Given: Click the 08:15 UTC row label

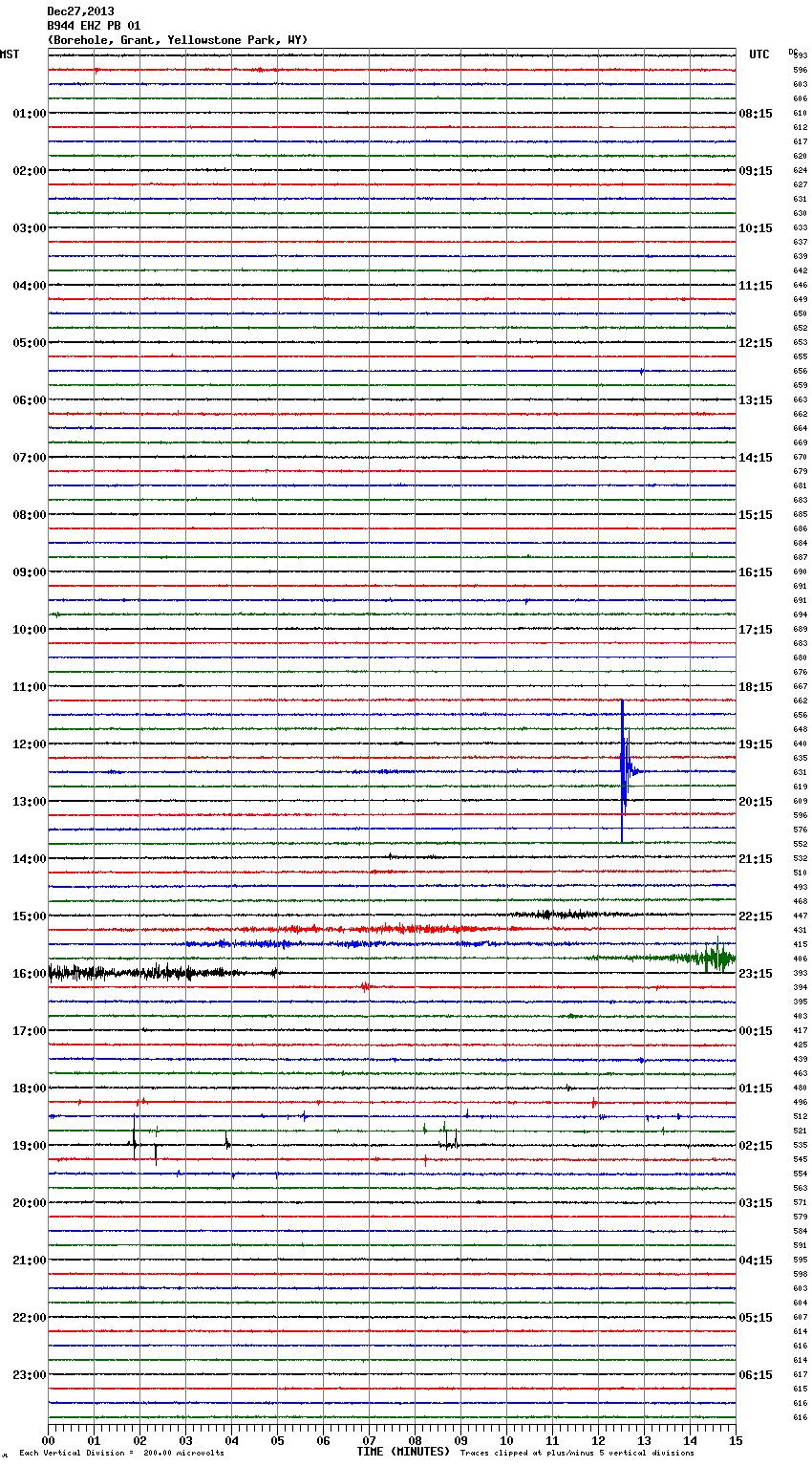Looking at the screenshot, I should pos(756,114).
